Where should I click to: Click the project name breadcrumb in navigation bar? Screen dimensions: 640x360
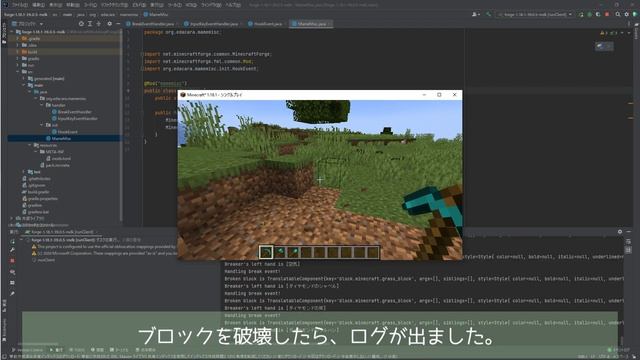point(26,14)
